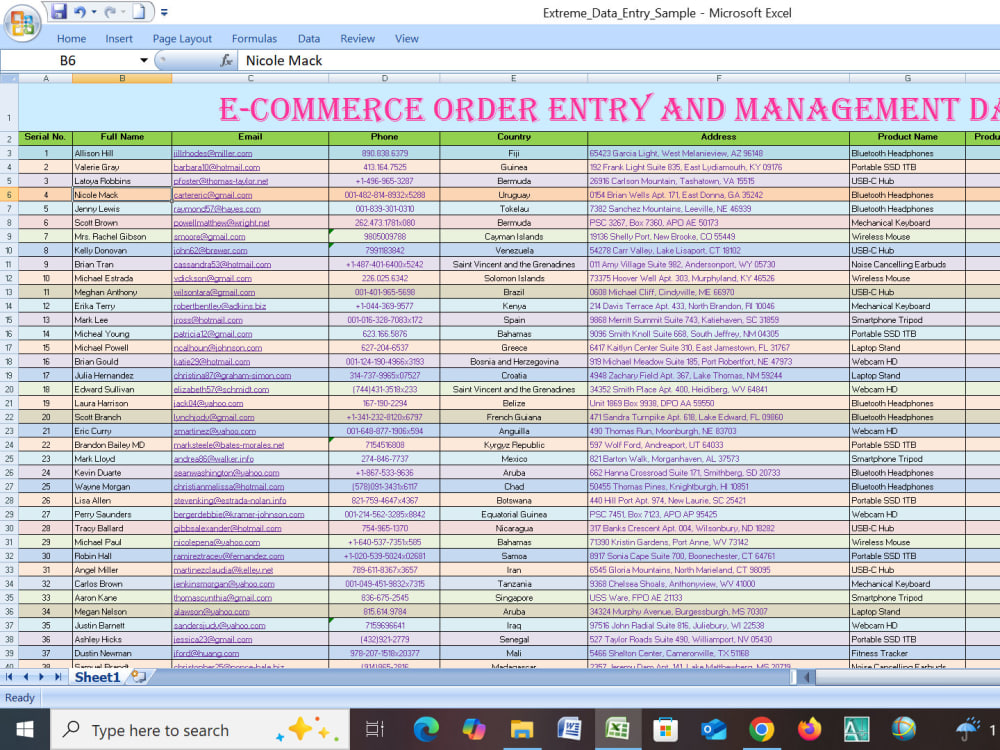Select column F header

pyautogui.click(x=718, y=78)
